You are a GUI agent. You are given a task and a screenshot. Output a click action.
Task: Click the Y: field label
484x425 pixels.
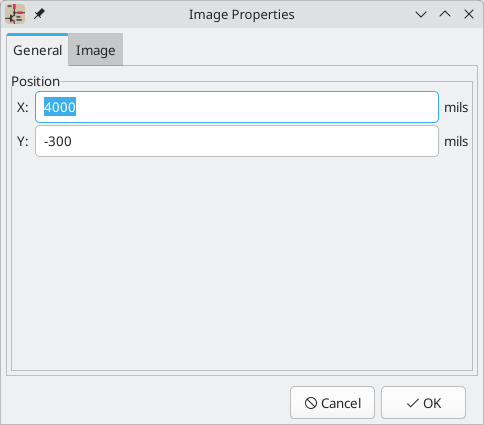(23, 141)
